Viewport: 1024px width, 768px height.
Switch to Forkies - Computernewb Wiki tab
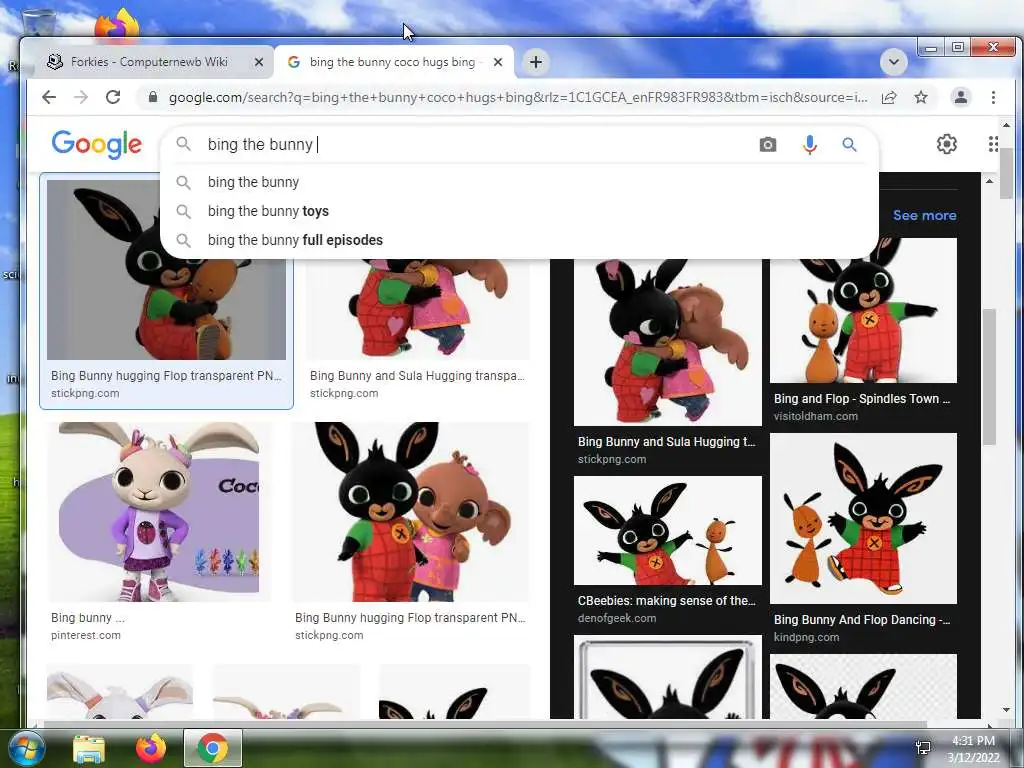pos(150,62)
